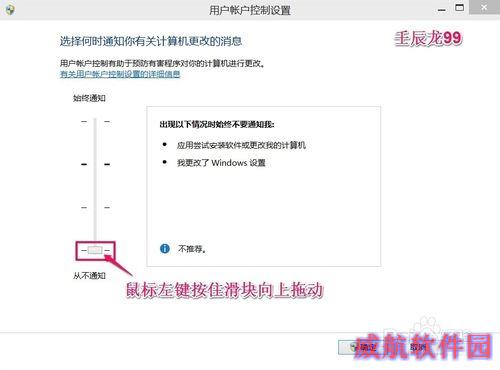Click the 从不通知 label below slider
Screen dimensions: 500x370
pyautogui.click(x=89, y=275)
